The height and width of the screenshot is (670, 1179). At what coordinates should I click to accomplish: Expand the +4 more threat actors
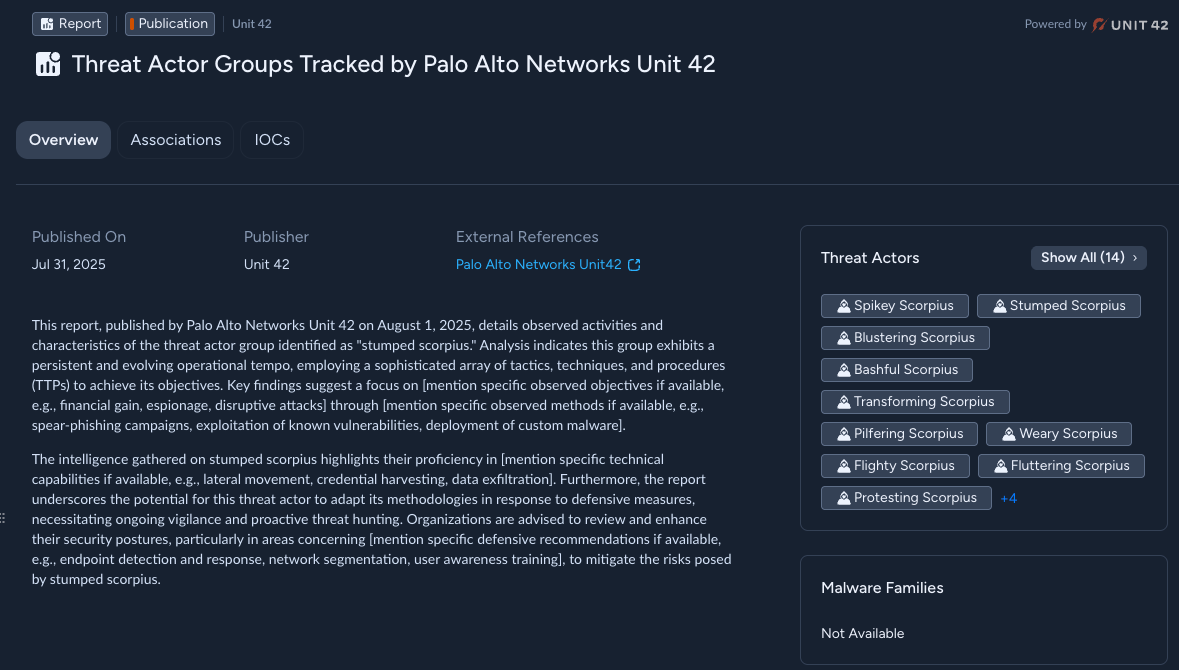[1008, 499]
